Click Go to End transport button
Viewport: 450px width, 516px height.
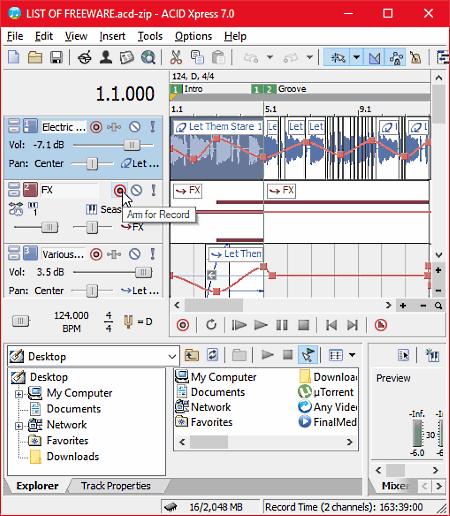pos(352,325)
